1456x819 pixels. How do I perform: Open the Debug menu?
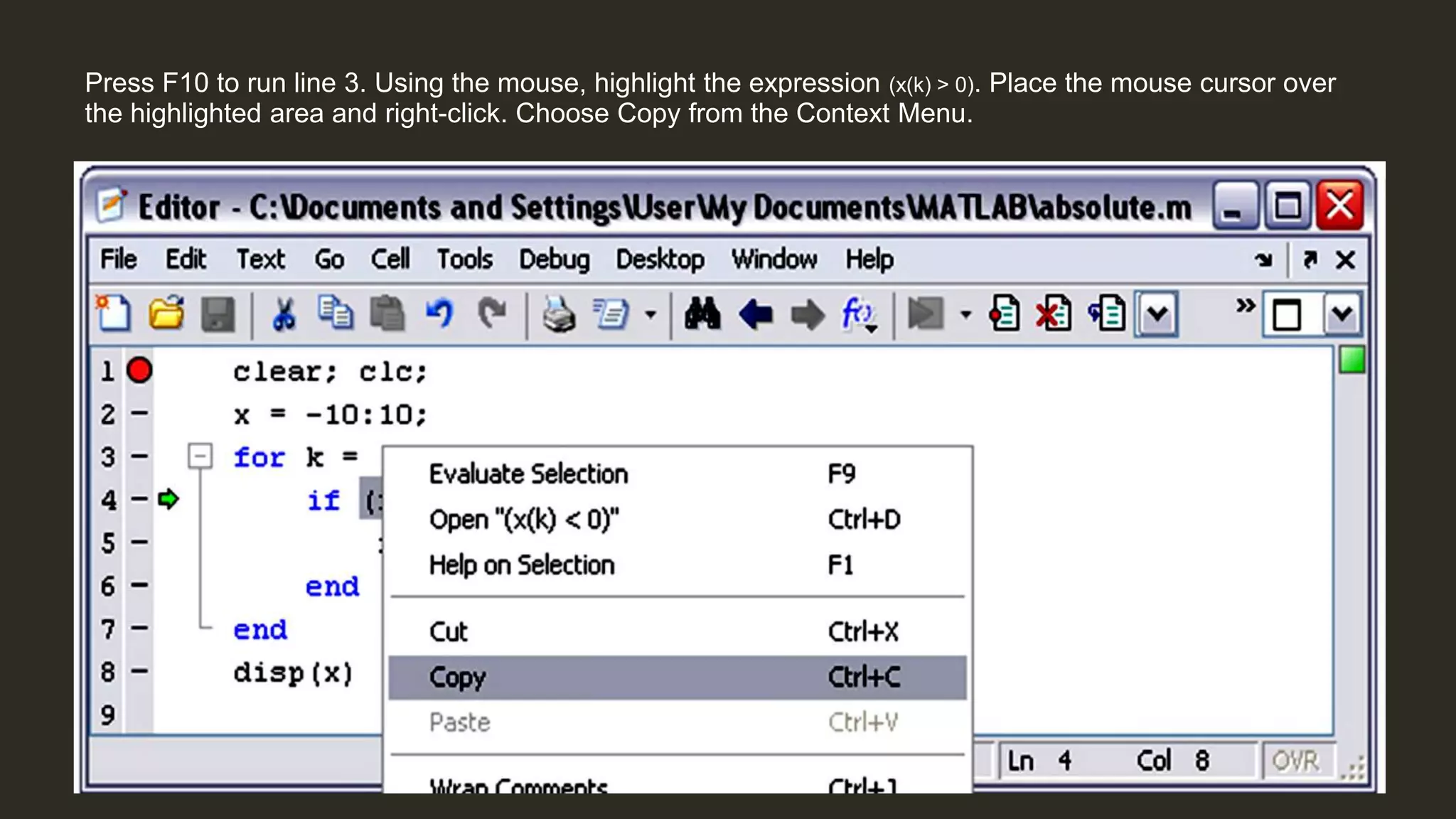coord(555,259)
